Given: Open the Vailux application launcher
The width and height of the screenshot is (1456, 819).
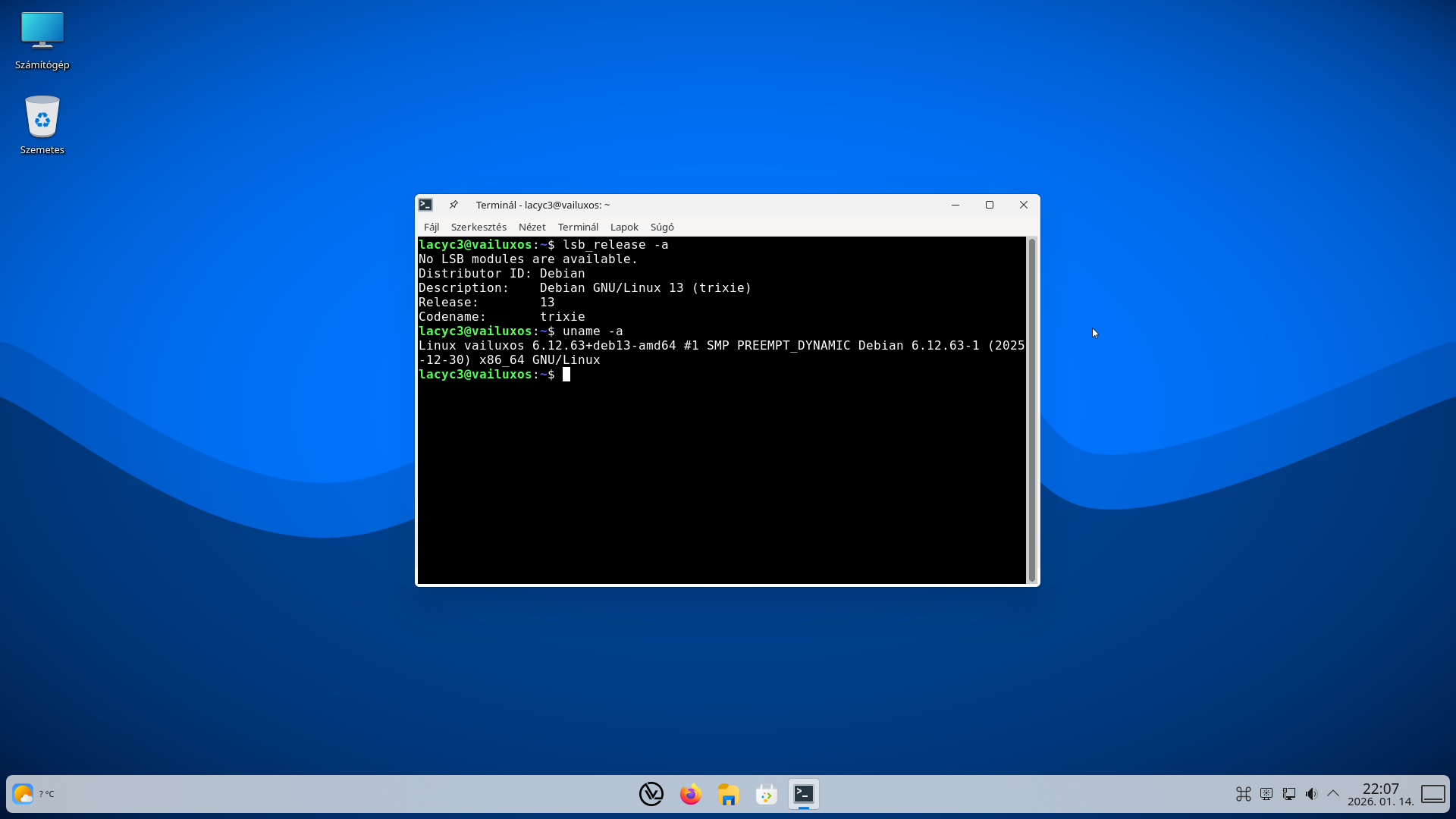Looking at the screenshot, I should pyautogui.click(x=651, y=794).
